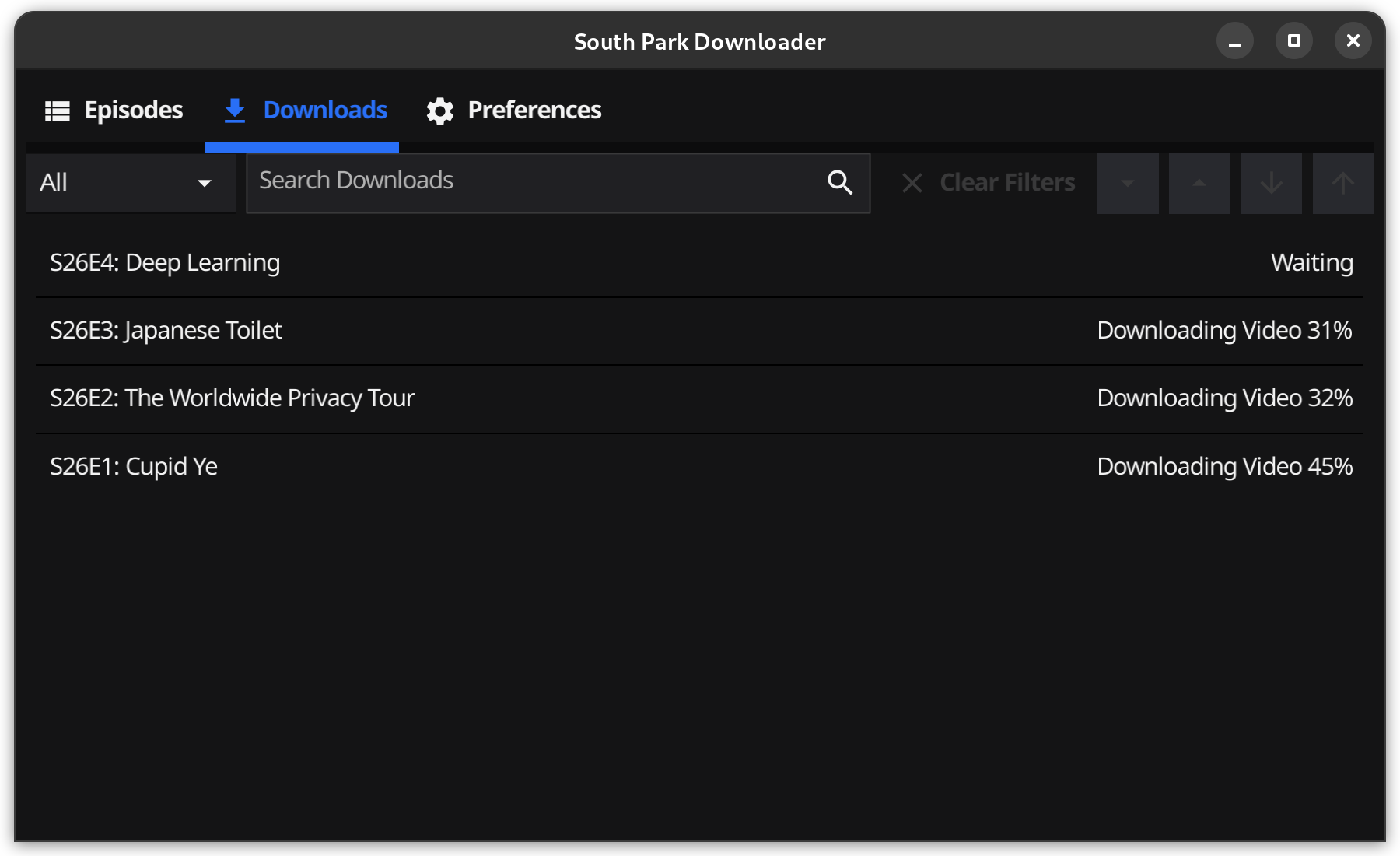Click the up arrow toolbar button
The height and width of the screenshot is (856, 1400).
coord(1343,183)
